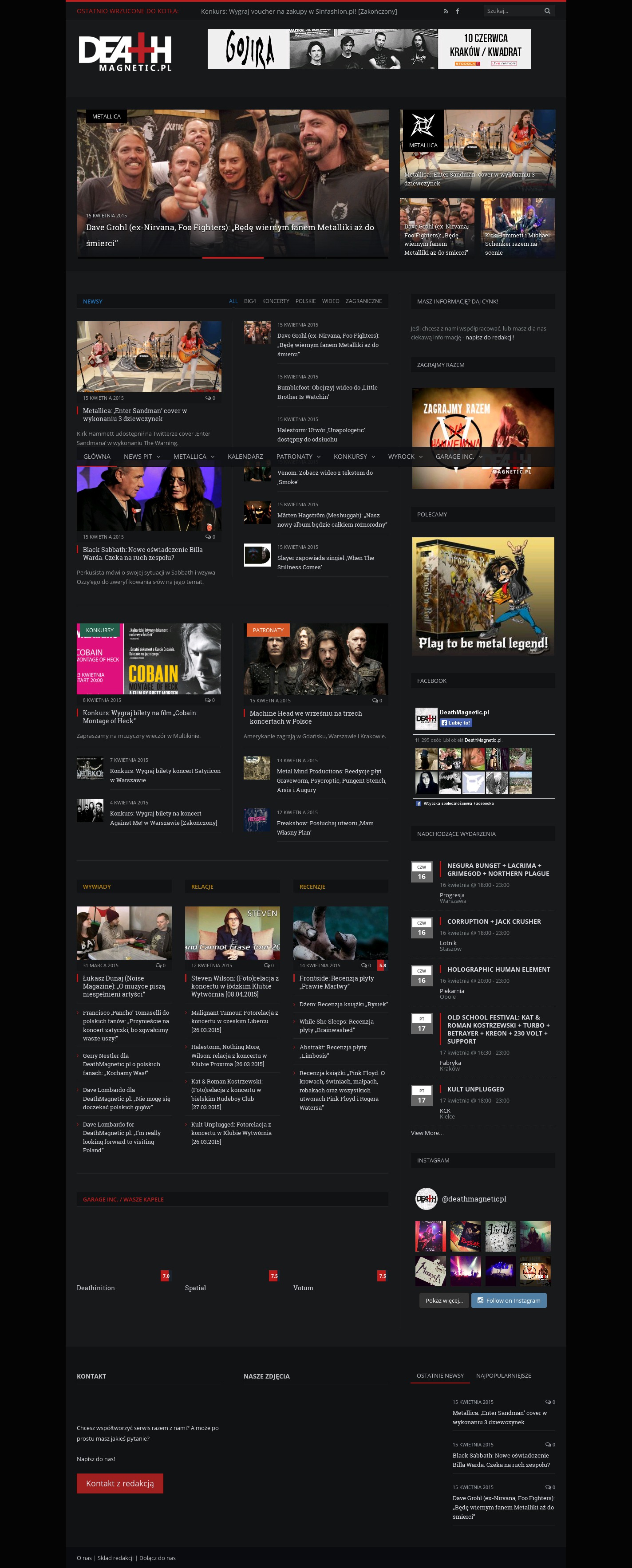
Task: Click the CZW 16 date icon for Corruption event
Action: pyautogui.click(x=421, y=928)
